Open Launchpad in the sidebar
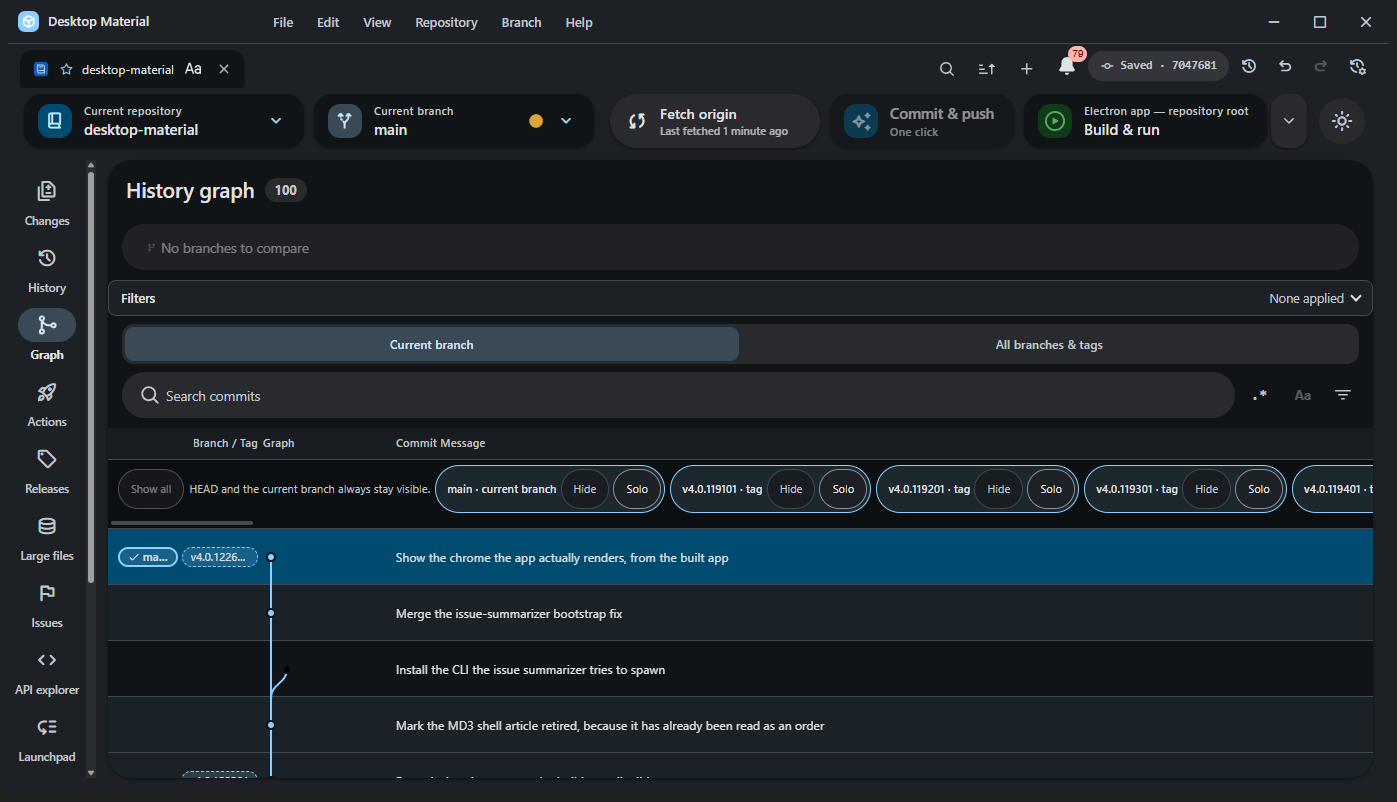 pos(47,739)
